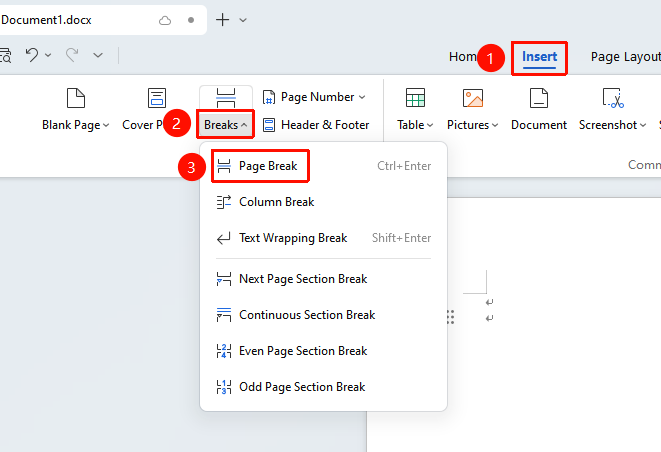Expand the Blank Page dropdown arrow
Viewport: 661px width, 452px height.
point(106,125)
